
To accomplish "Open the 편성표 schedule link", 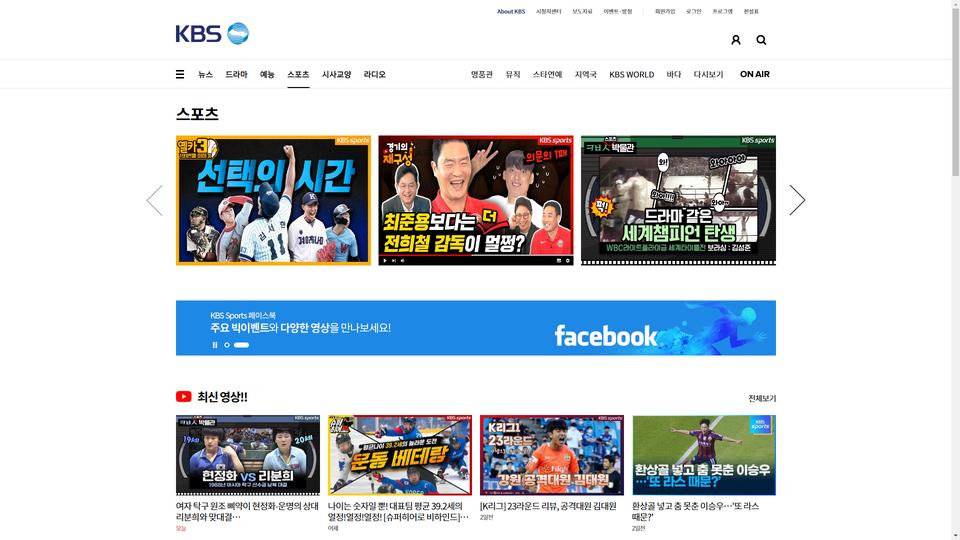I will coord(751,11).
